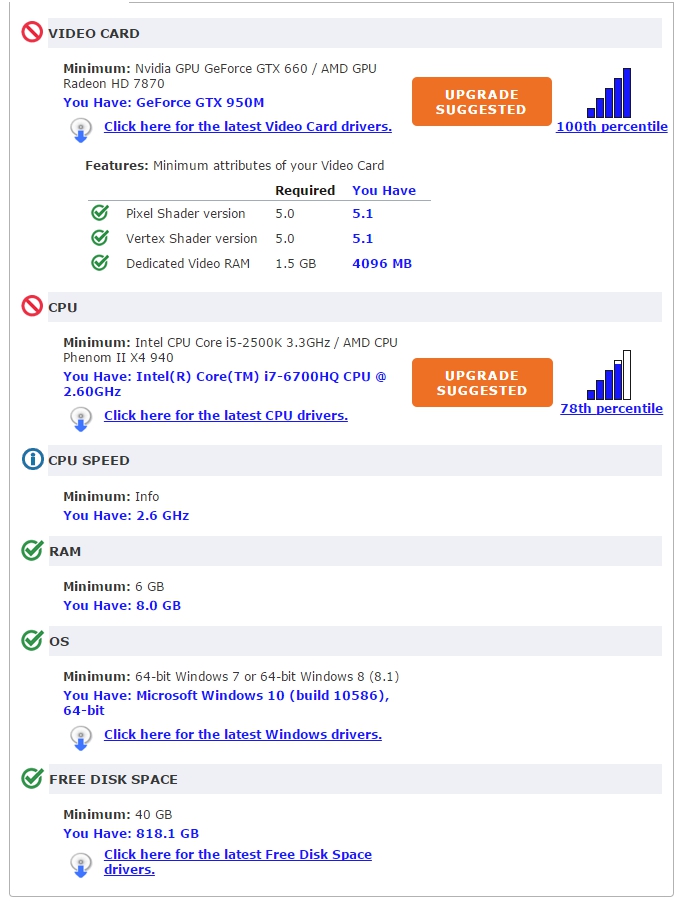Click the Pixel Shader version green checkmark
683x901 pixels.
(100, 213)
